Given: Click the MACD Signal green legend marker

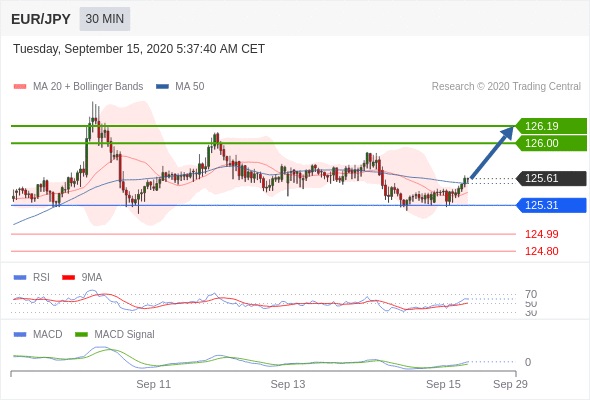Looking at the screenshot, I should pyautogui.click(x=81, y=334).
